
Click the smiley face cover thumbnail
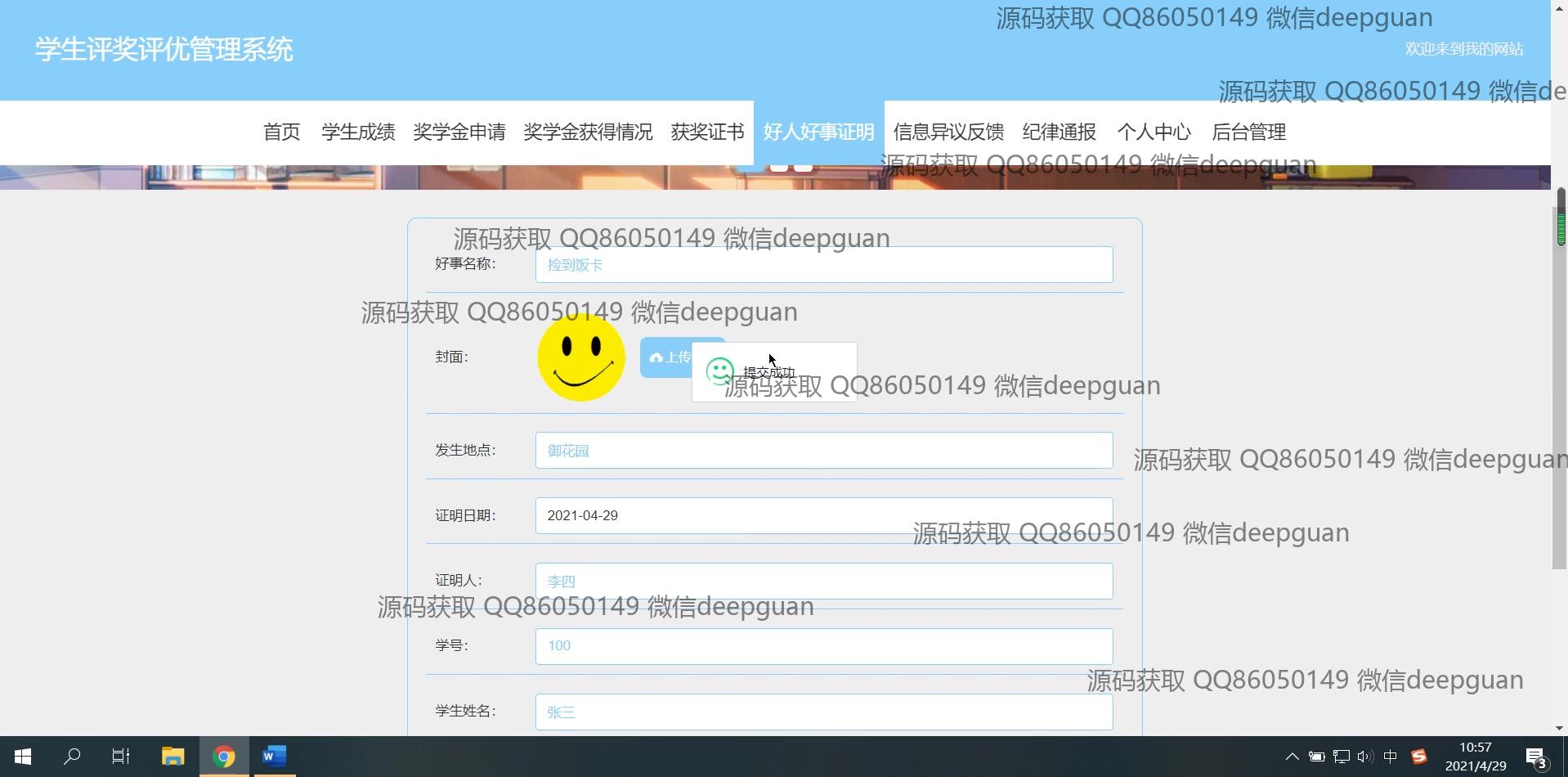pos(581,357)
